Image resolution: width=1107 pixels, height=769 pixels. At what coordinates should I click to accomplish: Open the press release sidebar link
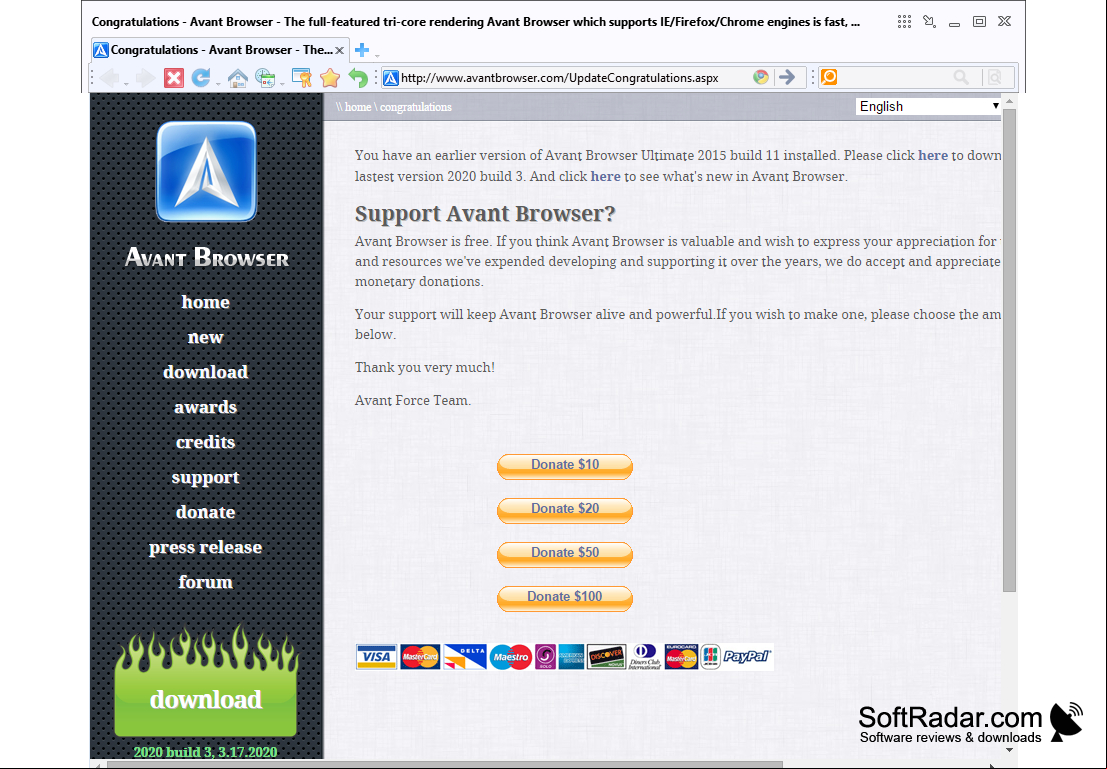click(x=205, y=547)
